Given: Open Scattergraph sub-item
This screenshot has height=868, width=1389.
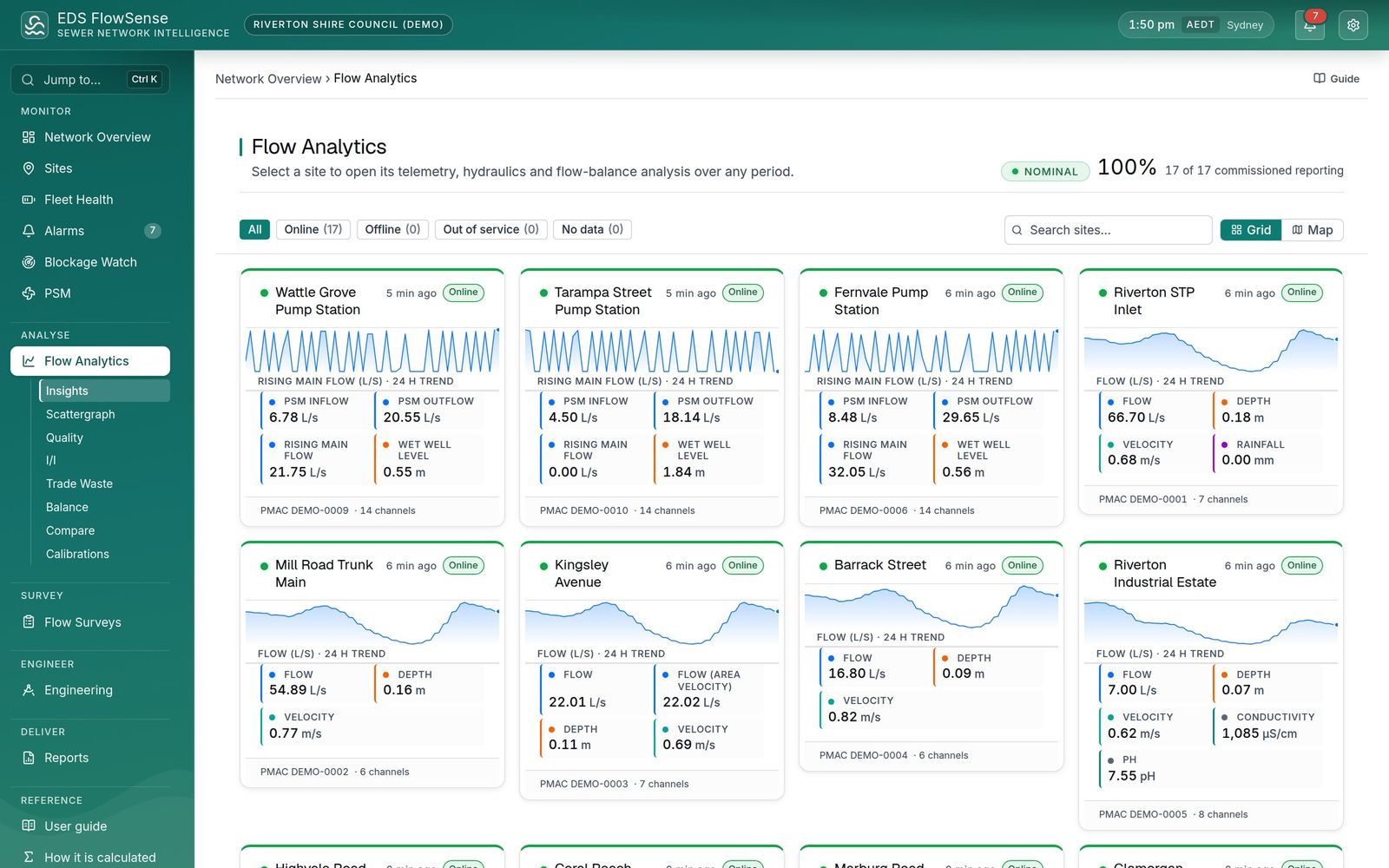Looking at the screenshot, I should (105, 414).
